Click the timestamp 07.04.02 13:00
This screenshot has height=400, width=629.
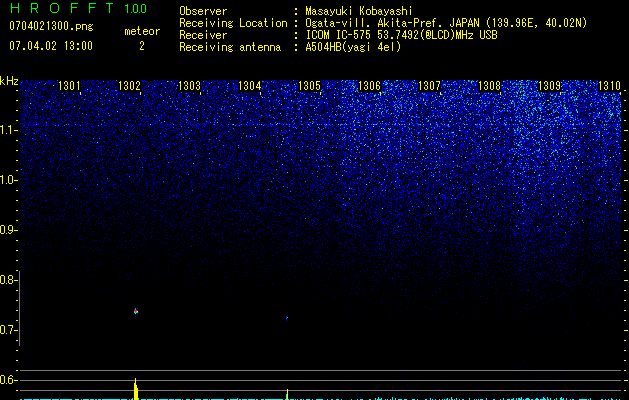point(51,46)
